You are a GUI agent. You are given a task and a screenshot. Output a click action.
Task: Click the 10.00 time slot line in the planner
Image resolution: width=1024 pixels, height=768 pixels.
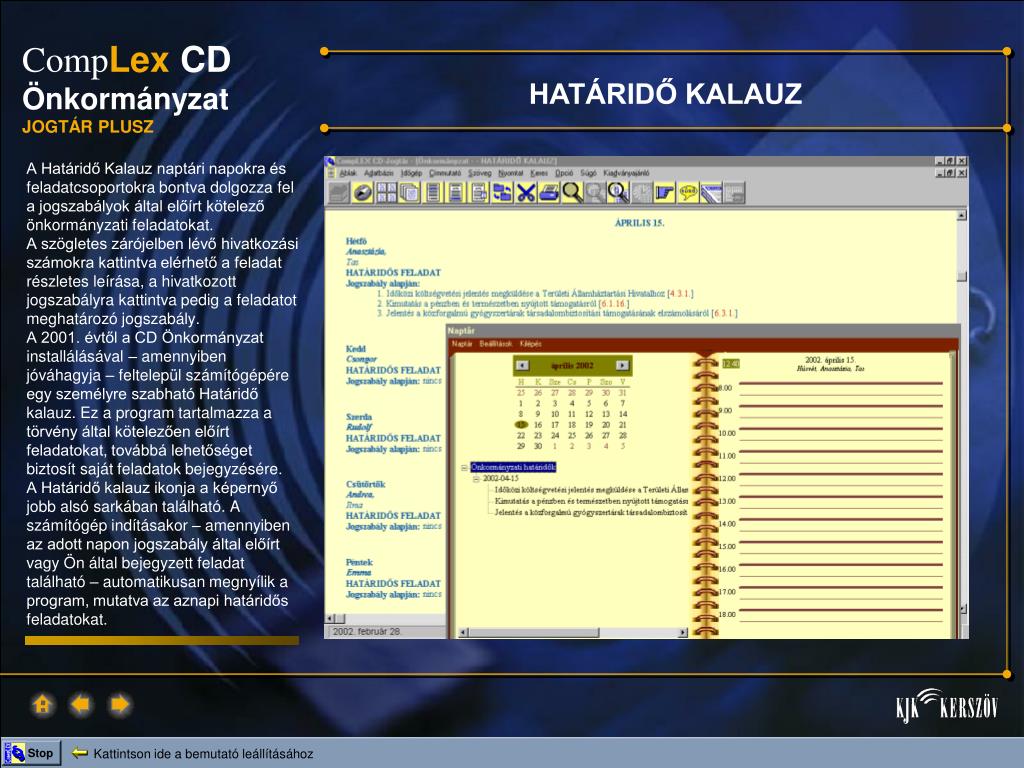click(x=840, y=429)
